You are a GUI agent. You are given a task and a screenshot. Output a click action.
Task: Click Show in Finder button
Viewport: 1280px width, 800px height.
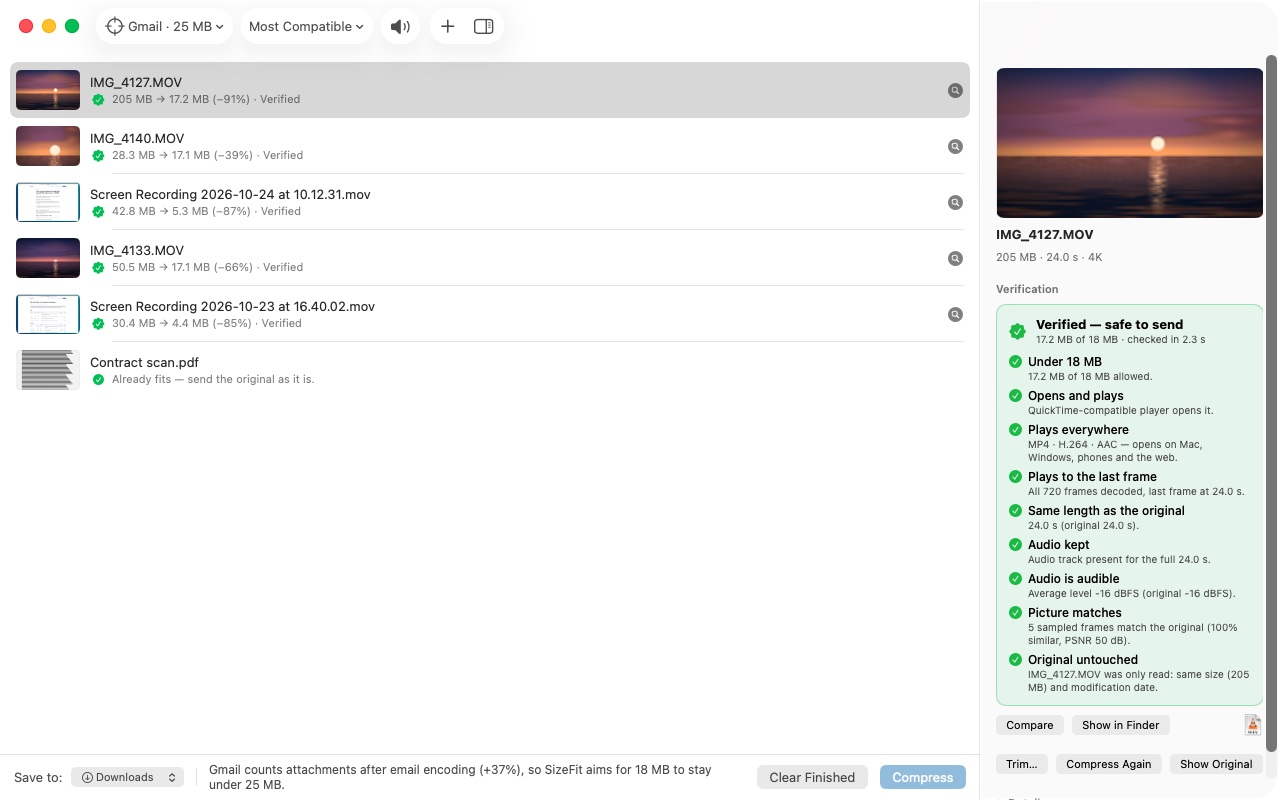pyautogui.click(x=1121, y=725)
